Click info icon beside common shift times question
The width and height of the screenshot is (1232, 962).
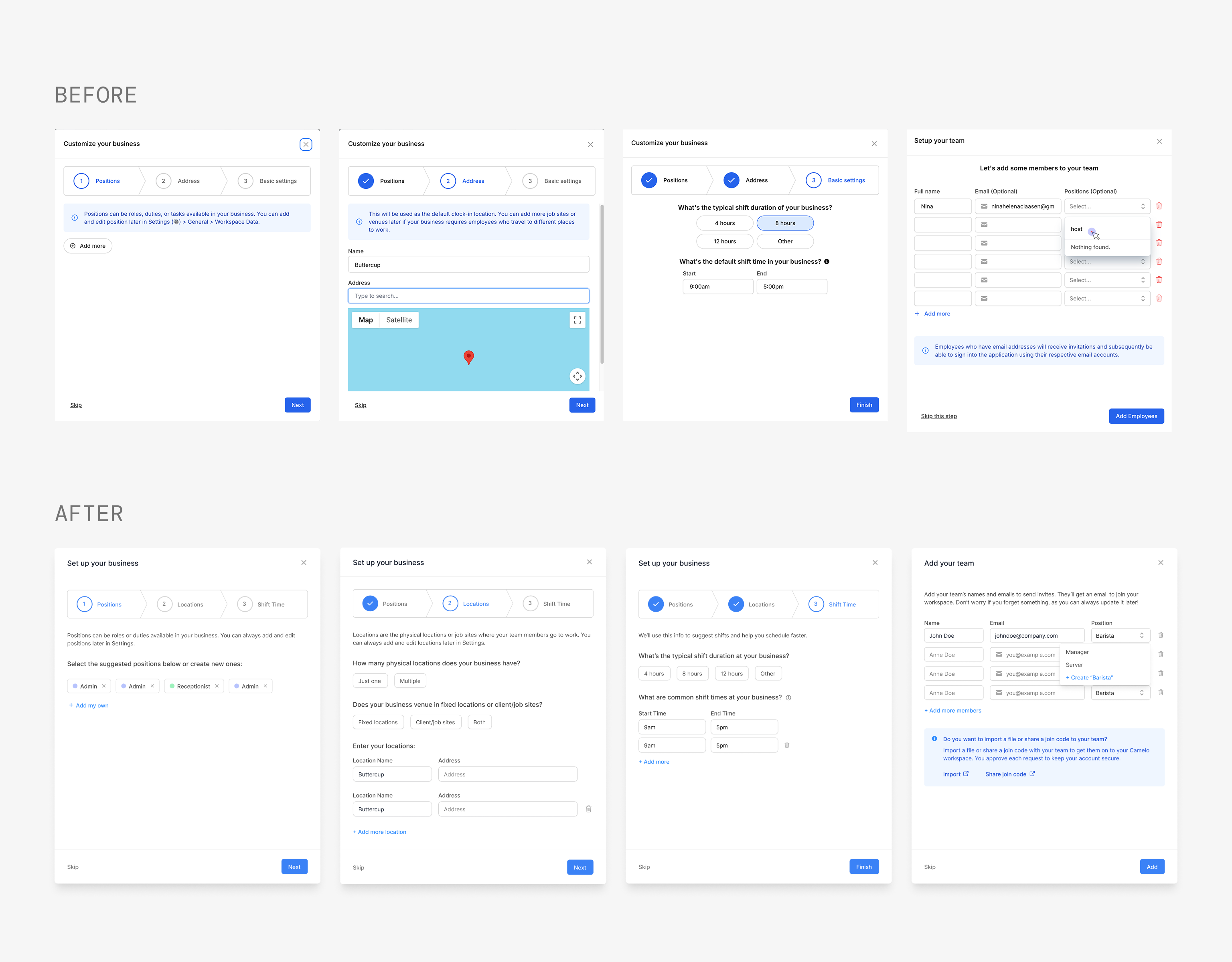pyautogui.click(x=788, y=697)
